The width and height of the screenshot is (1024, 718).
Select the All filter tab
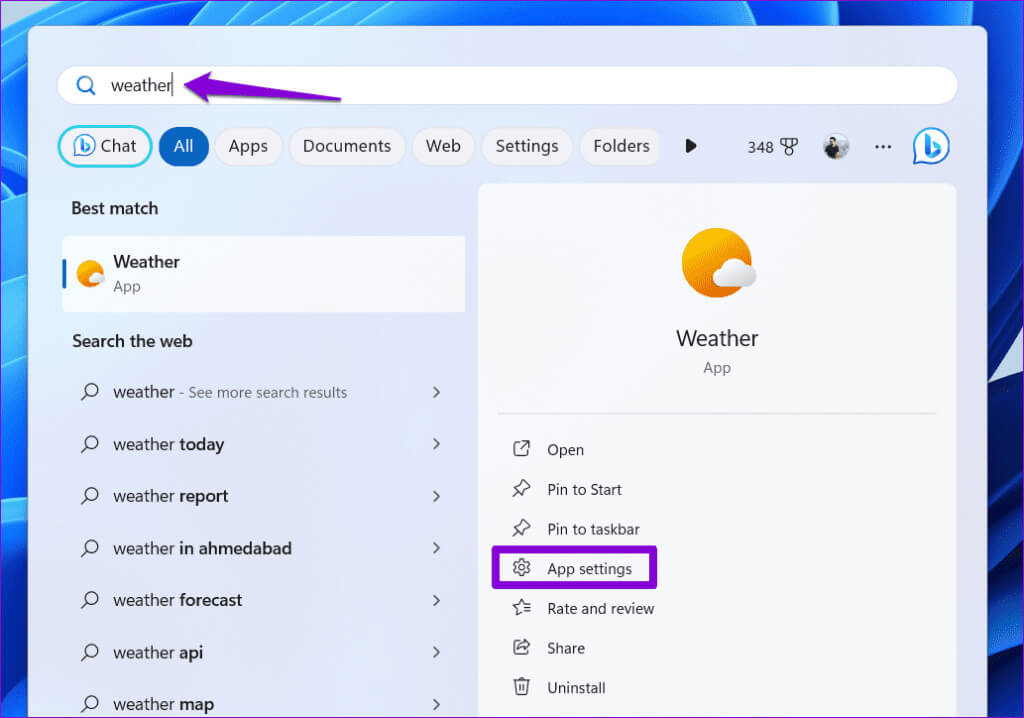pyautogui.click(x=184, y=146)
